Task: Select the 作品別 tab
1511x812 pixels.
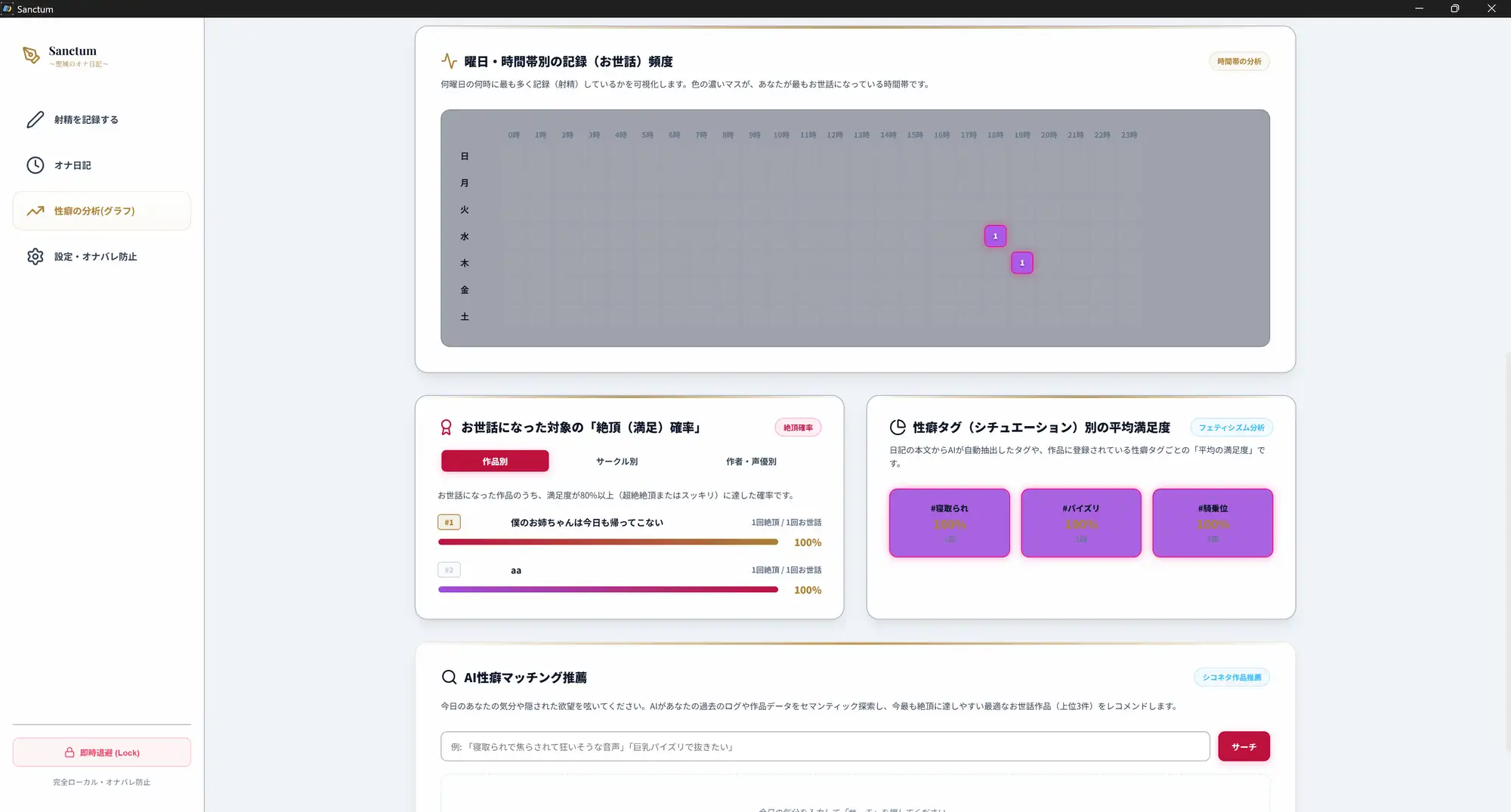Action: (x=495, y=462)
